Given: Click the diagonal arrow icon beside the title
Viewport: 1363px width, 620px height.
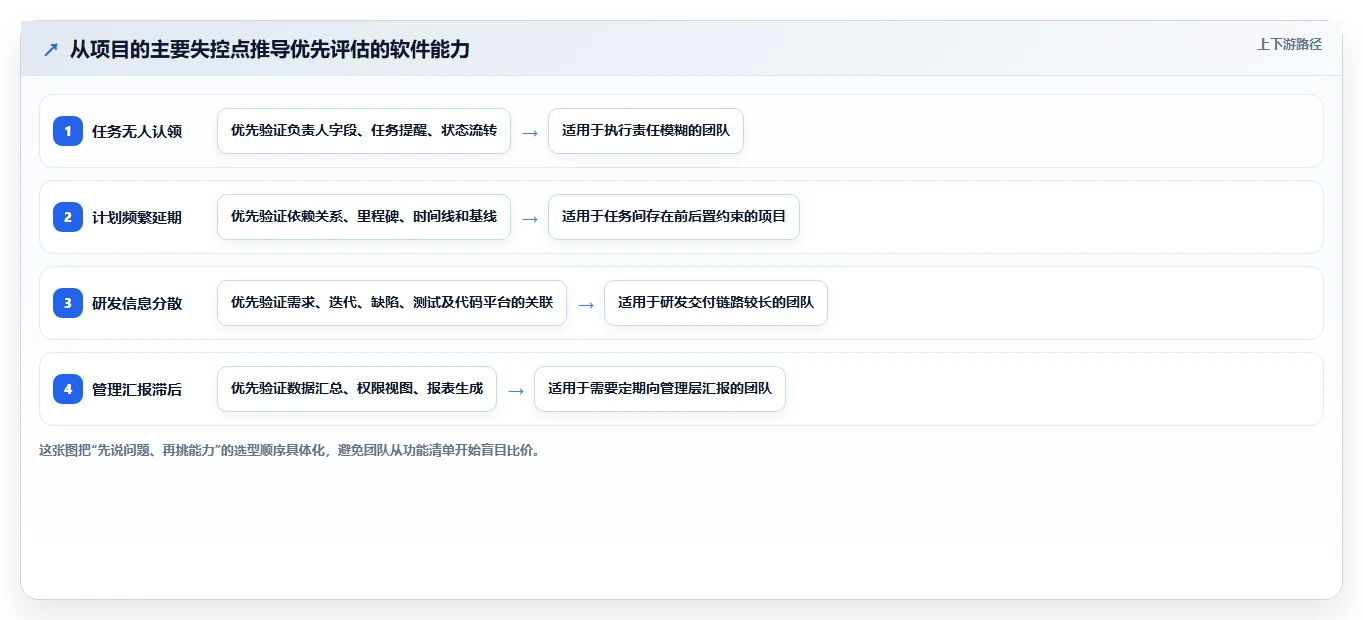Looking at the screenshot, I should pyautogui.click(x=51, y=49).
